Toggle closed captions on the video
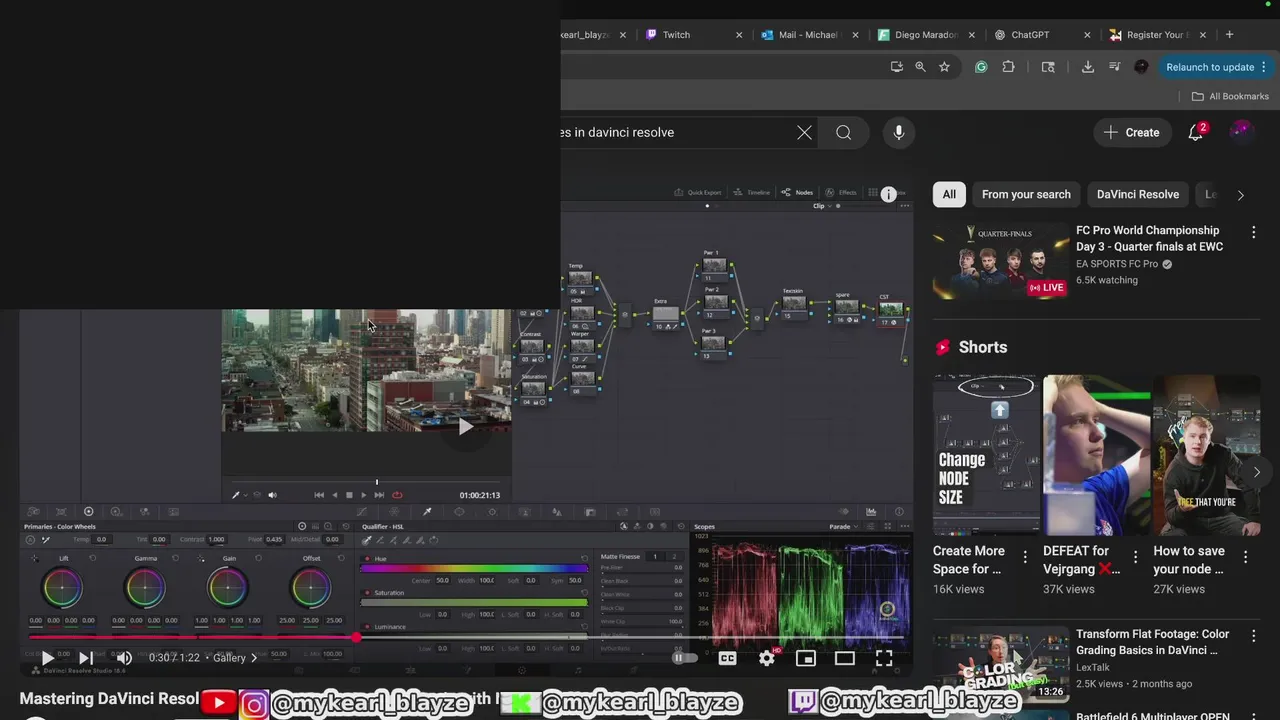1280x720 pixels. pyautogui.click(x=727, y=658)
